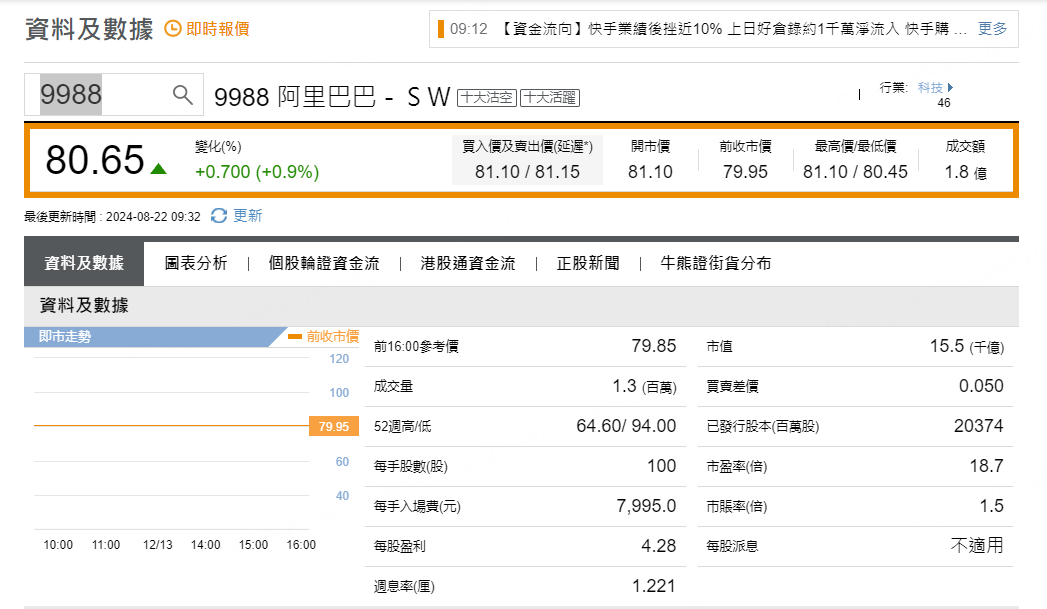Image resolution: width=1047 pixels, height=609 pixels.
Task: Click the 前16:00參考價 value 79.85
Action: pyautogui.click(x=654, y=346)
